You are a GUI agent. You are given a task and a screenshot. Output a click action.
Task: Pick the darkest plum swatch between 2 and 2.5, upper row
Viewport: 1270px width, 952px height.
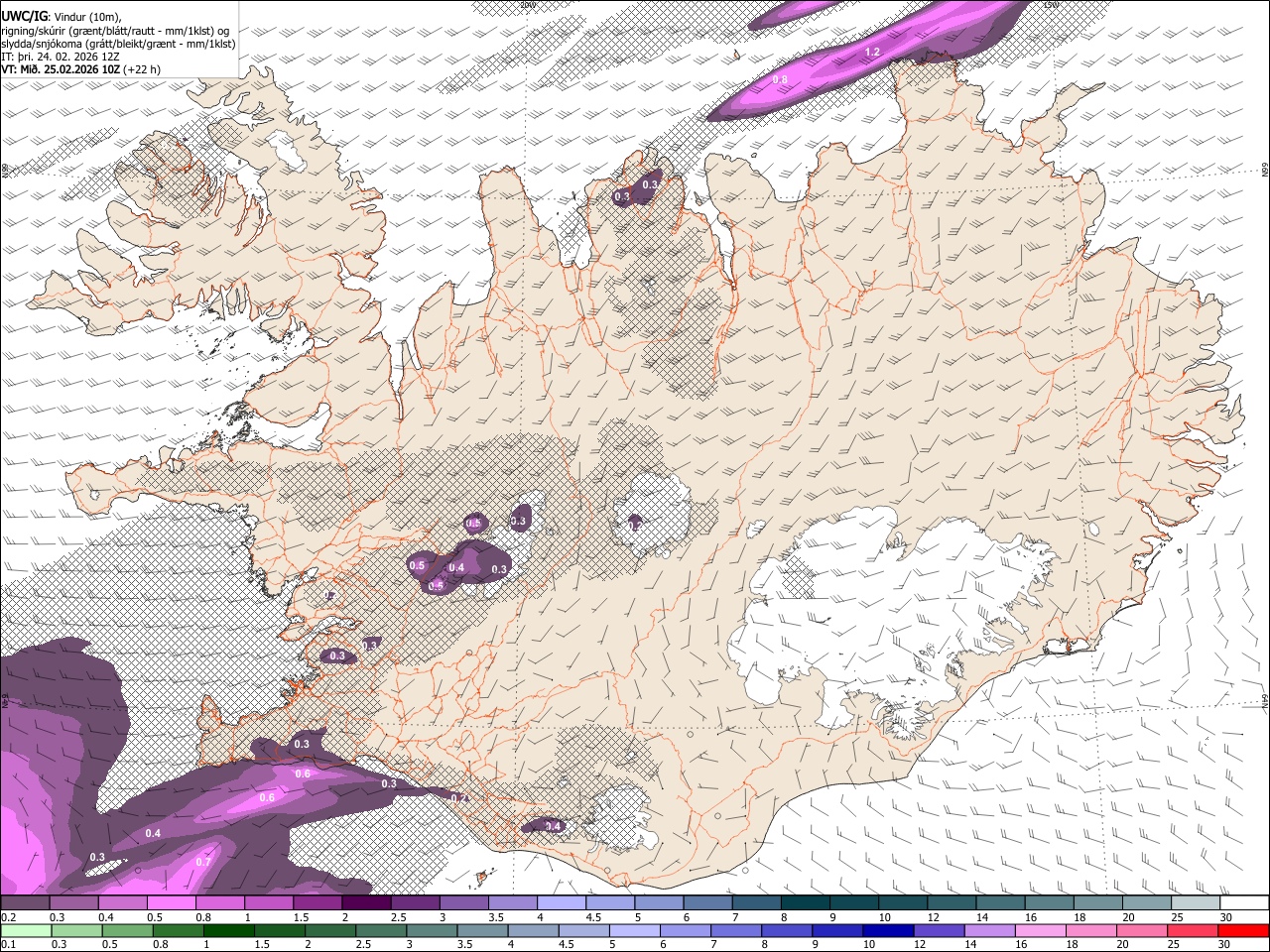click(x=366, y=903)
